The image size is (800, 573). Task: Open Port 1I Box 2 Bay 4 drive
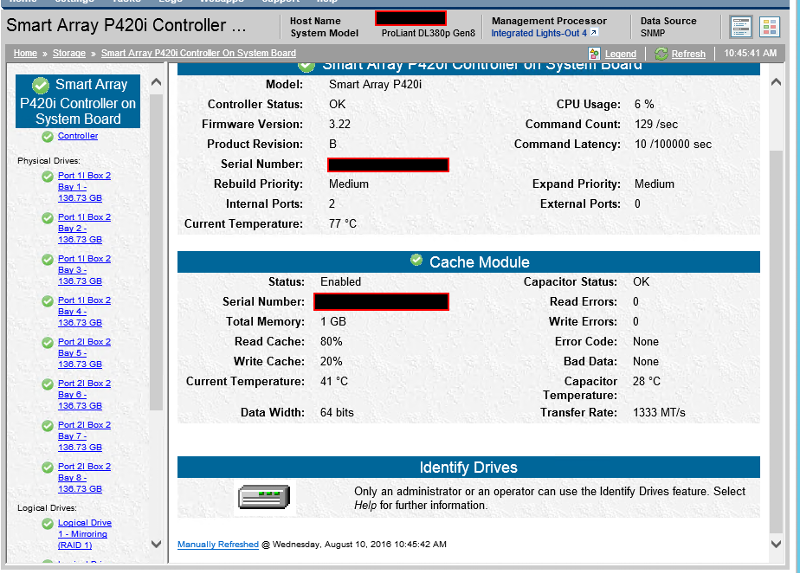click(x=84, y=311)
